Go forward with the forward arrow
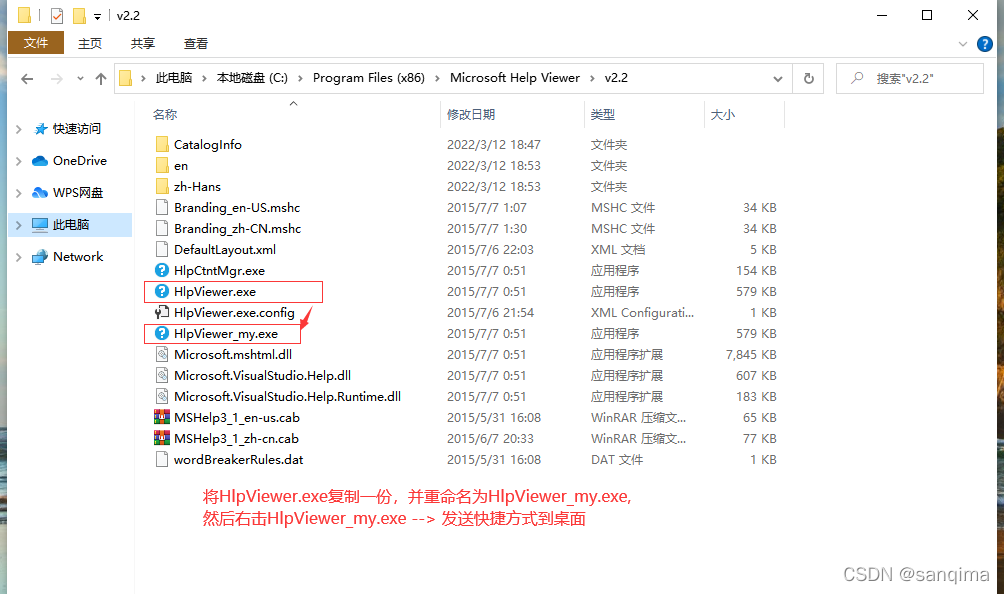The height and width of the screenshot is (594, 1004). (x=57, y=79)
